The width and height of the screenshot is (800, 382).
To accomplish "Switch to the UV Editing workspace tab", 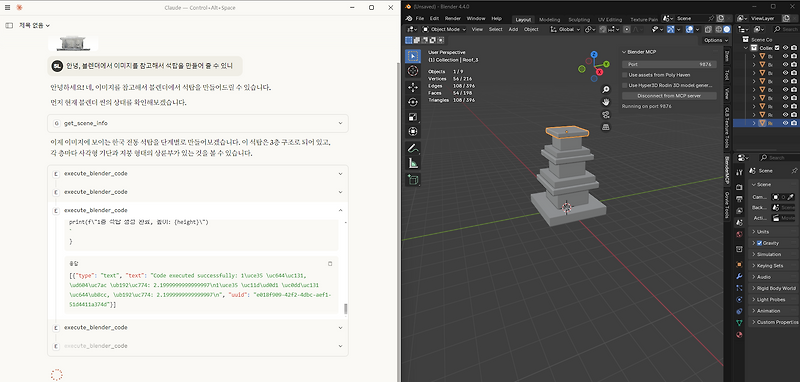I will pos(610,19).
